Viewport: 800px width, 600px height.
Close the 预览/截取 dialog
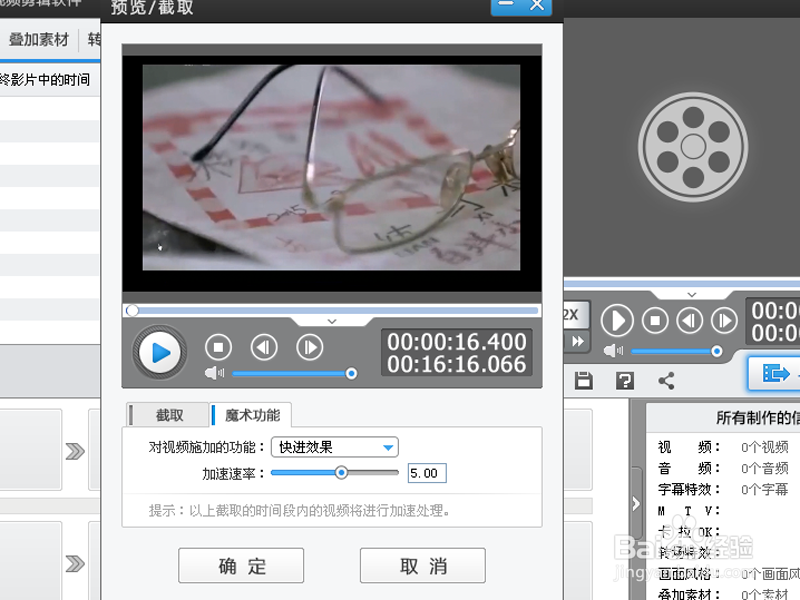coord(537,5)
